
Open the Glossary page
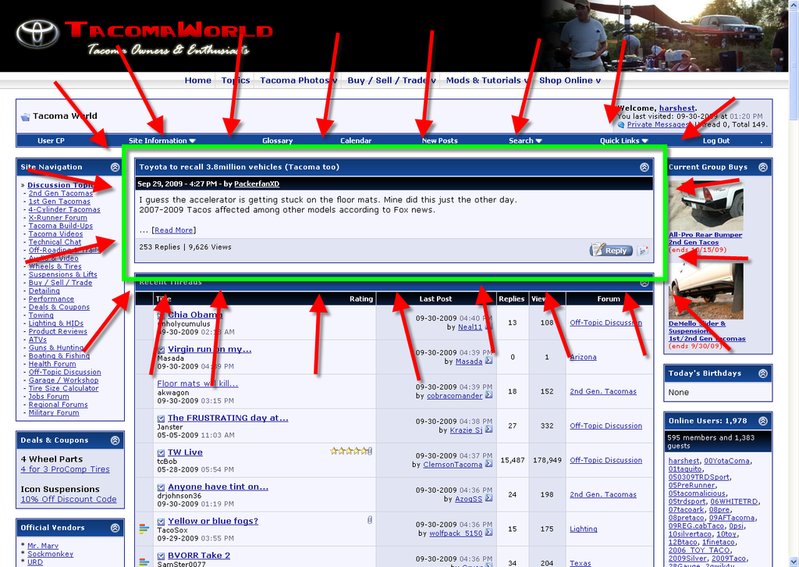(277, 141)
